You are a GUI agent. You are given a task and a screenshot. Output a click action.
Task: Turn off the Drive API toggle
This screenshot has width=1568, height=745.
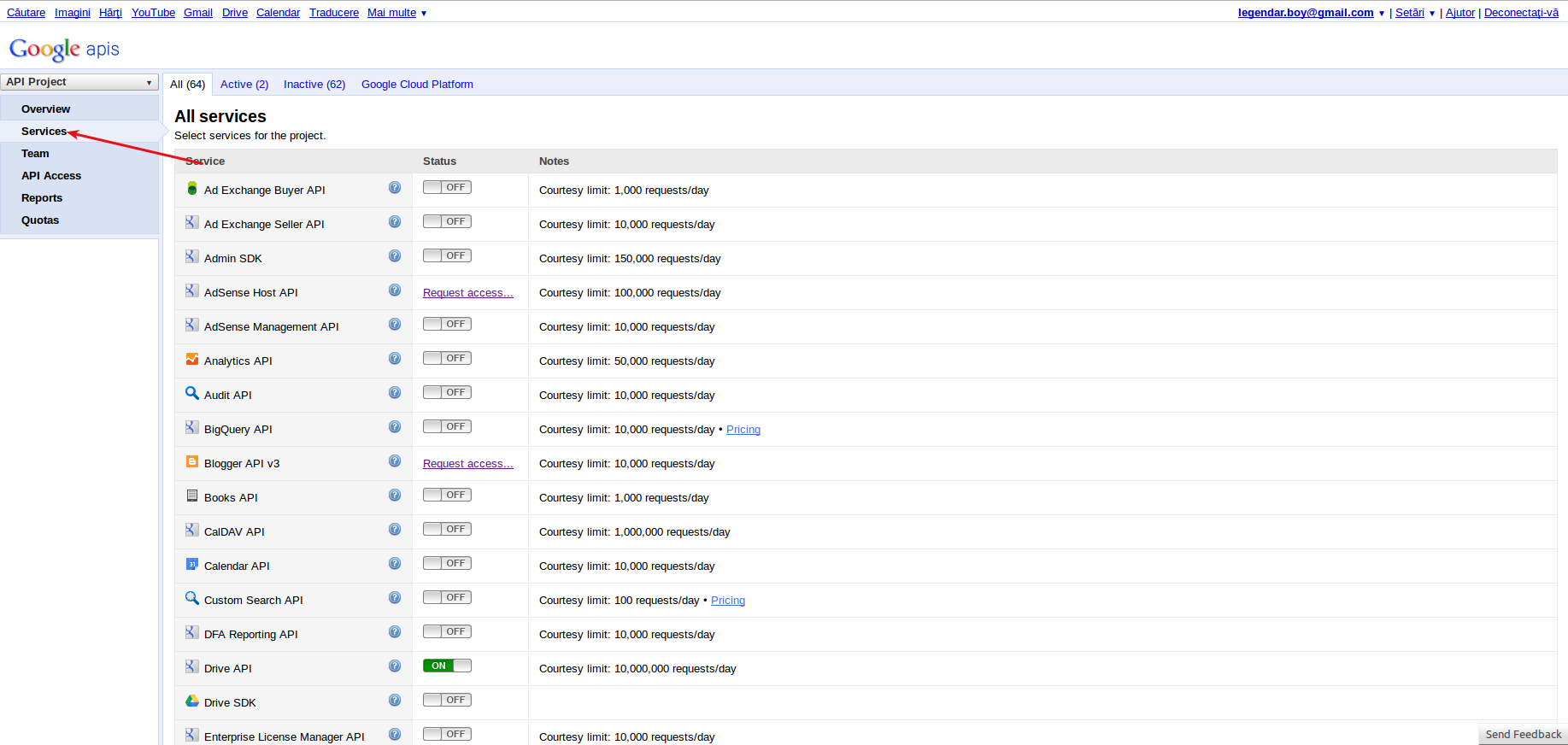(447, 666)
